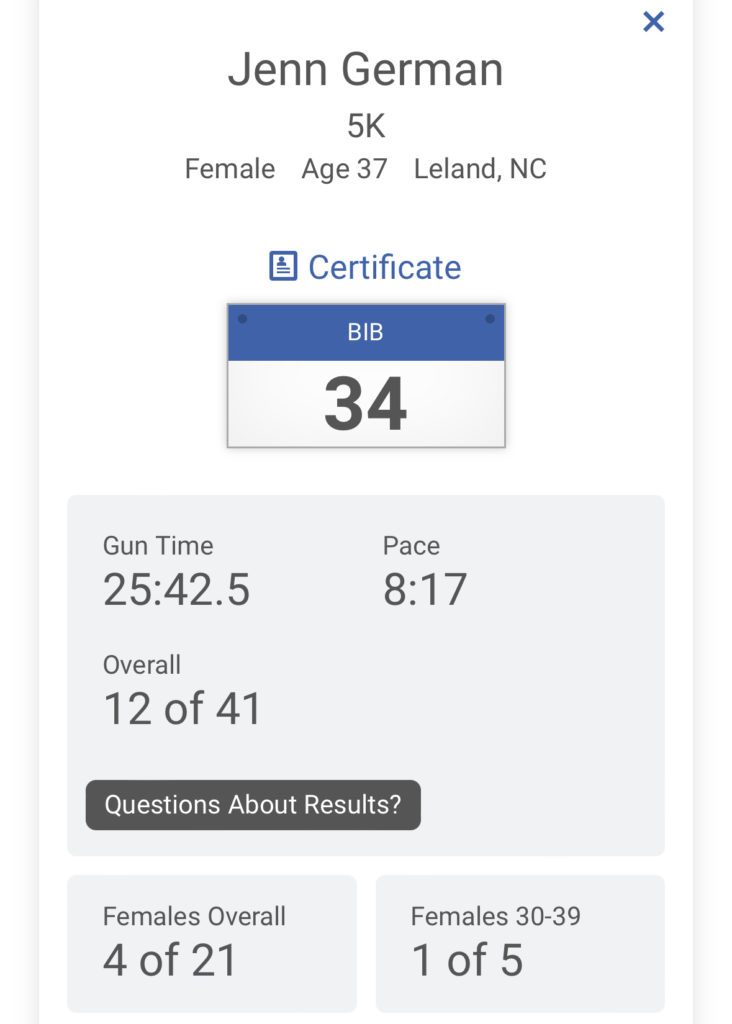Screen dimensions: 732x1024
Task: Click the certificate icon next to Certificate
Action: click(x=283, y=266)
